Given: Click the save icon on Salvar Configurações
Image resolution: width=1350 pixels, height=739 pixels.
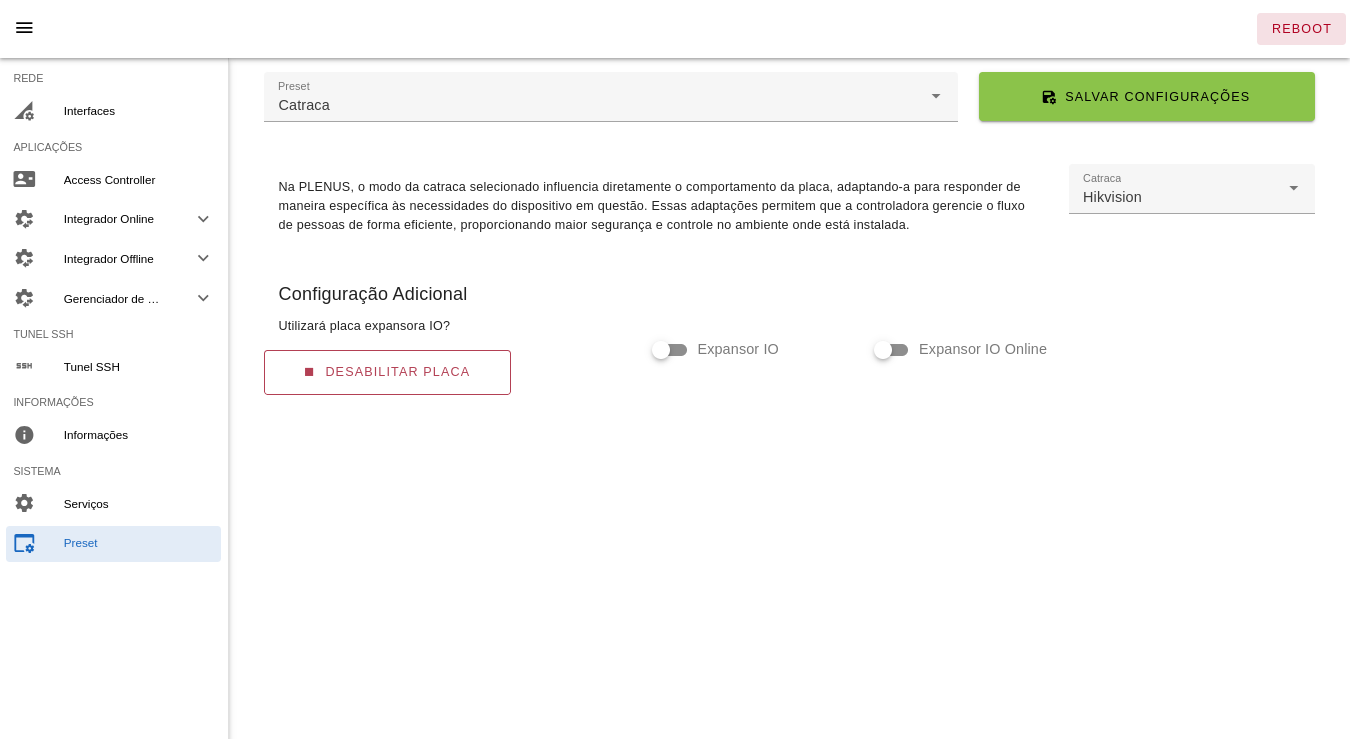Looking at the screenshot, I should pos(1049,97).
